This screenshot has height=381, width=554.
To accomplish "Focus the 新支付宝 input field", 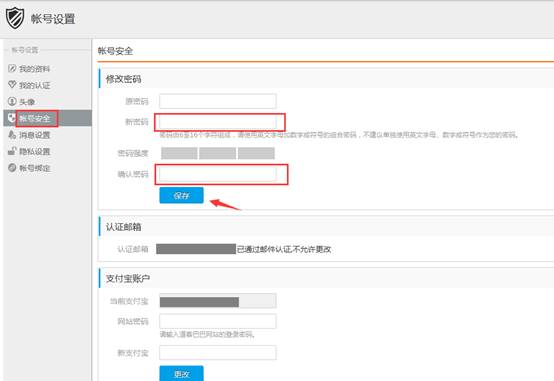I will 218,352.
